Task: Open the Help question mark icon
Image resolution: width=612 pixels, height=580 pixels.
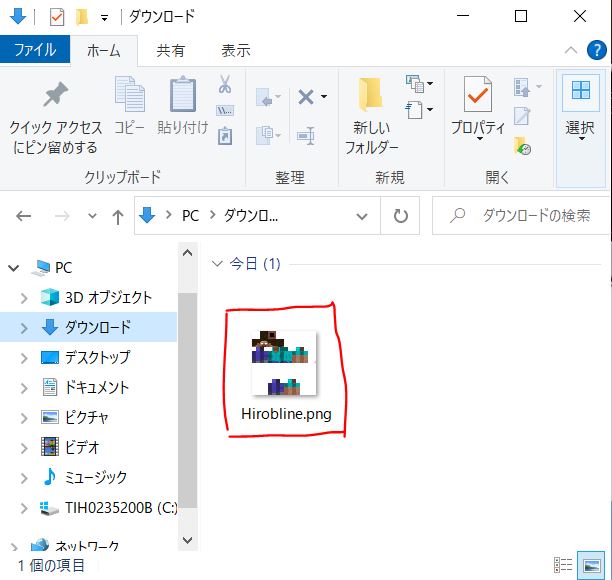Action: (596, 50)
